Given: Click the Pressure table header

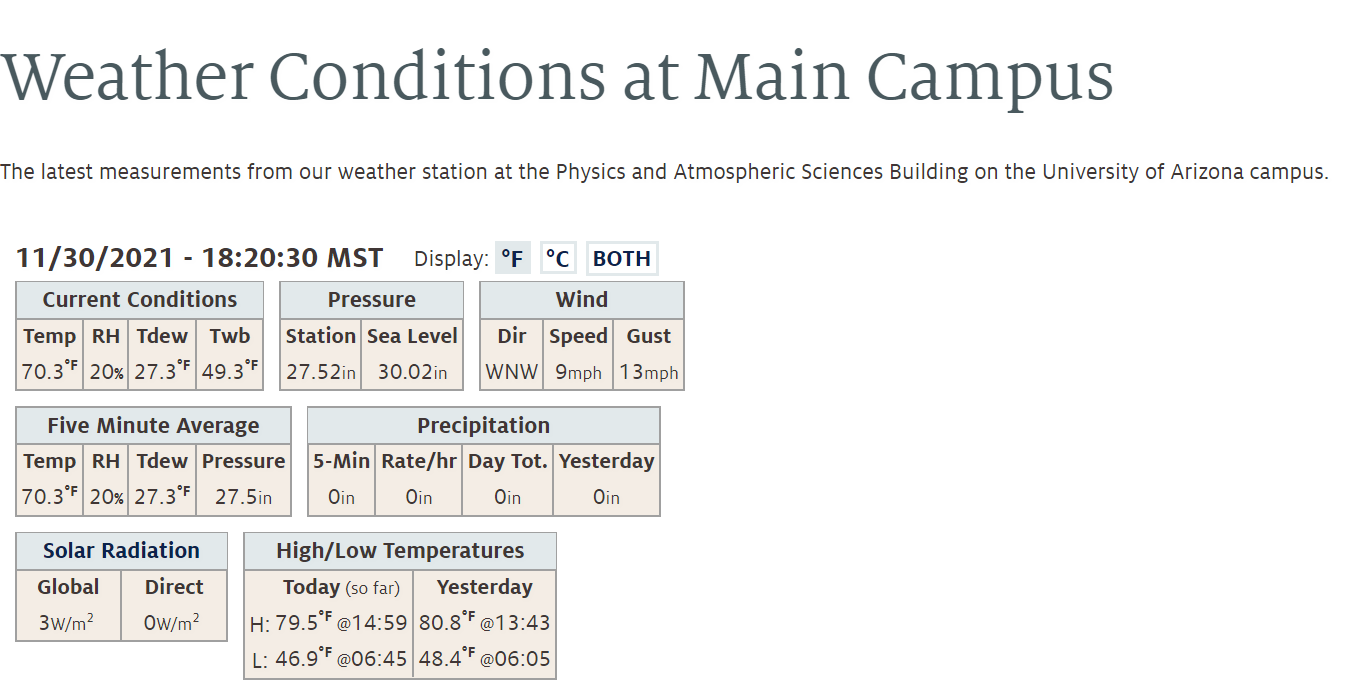Looking at the screenshot, I should [372, 300].
